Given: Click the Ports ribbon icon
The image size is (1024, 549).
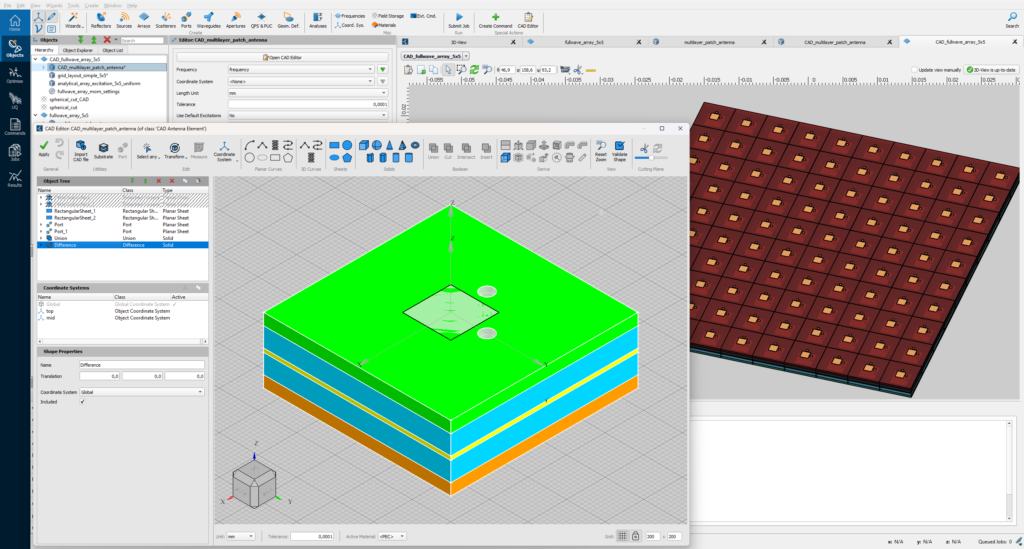Looking at the screenshot, I should [x=186, y=20].
